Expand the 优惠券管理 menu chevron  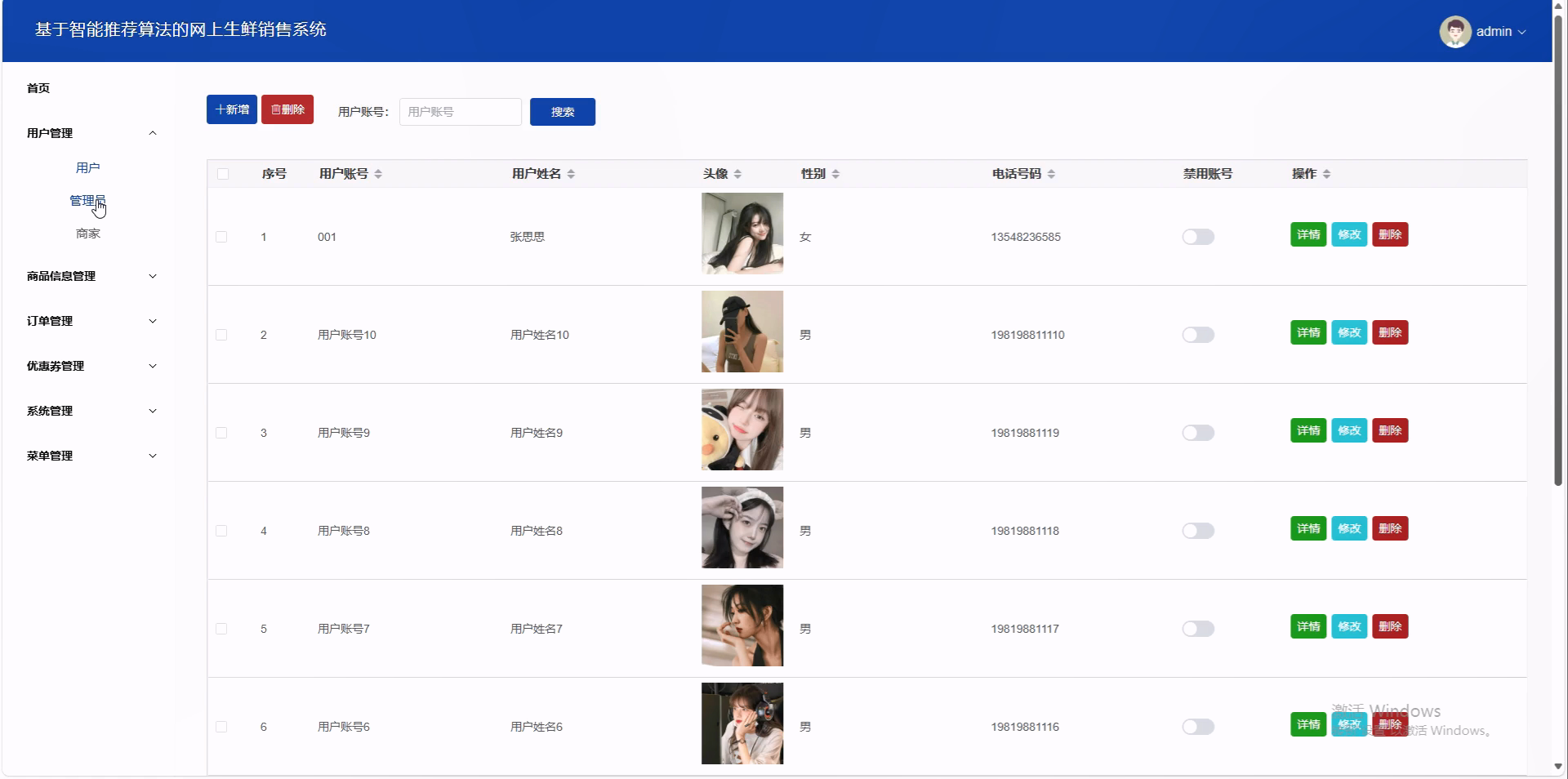[153, 366]
